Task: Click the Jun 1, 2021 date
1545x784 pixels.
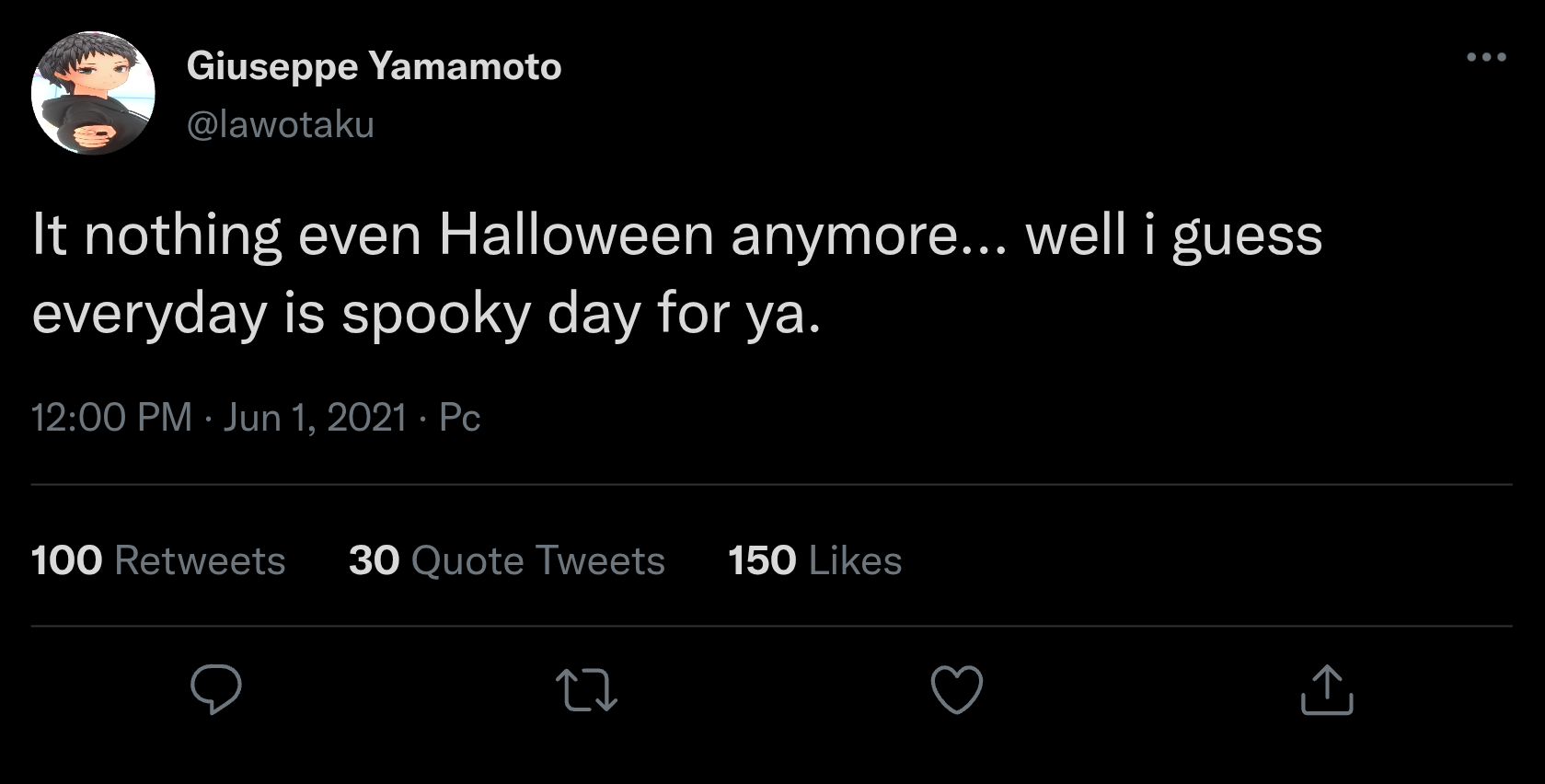Action: (x=315, y=418)
